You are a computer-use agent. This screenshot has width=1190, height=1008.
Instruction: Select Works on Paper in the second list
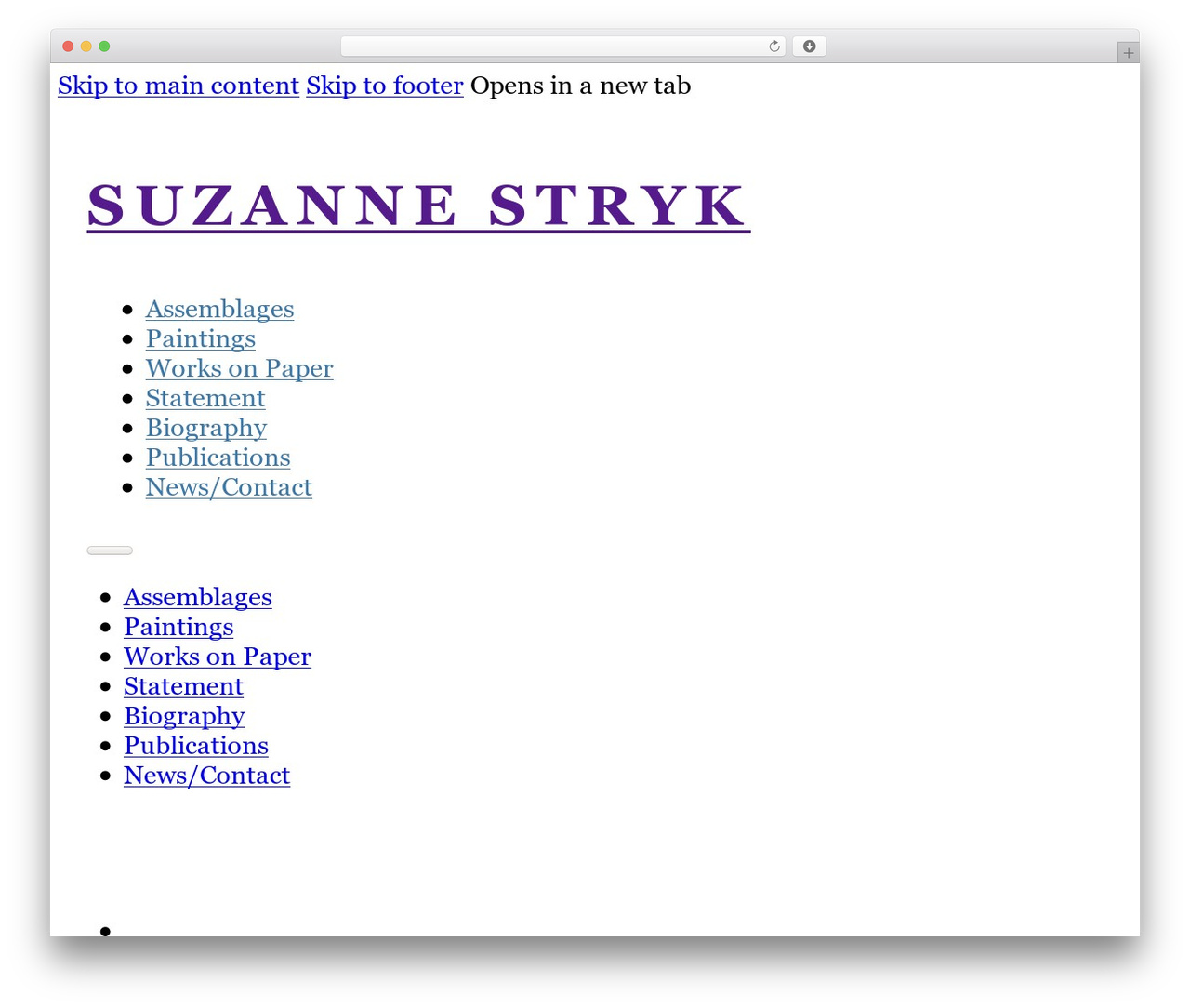coord(218,657)
